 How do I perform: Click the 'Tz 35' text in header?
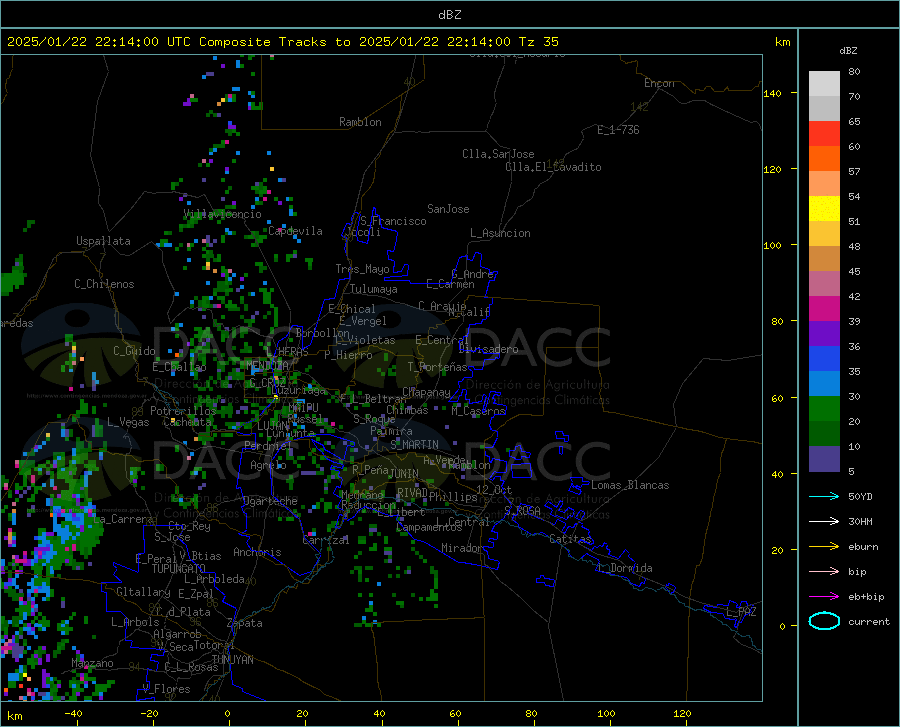pyautogui.click(x=538, y=42)
